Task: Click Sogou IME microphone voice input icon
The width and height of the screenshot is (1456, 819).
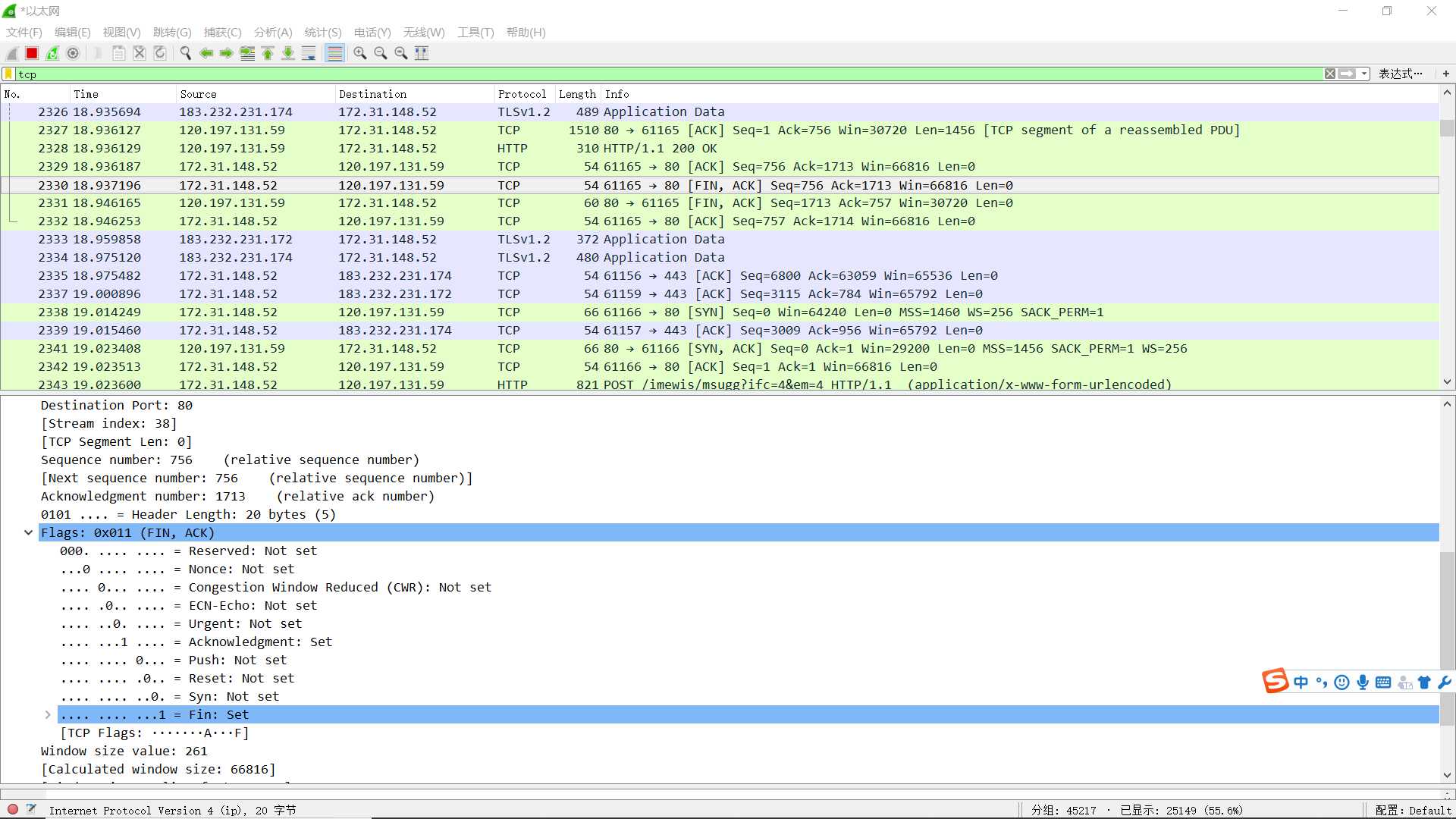Action: tap(1363, 682)
